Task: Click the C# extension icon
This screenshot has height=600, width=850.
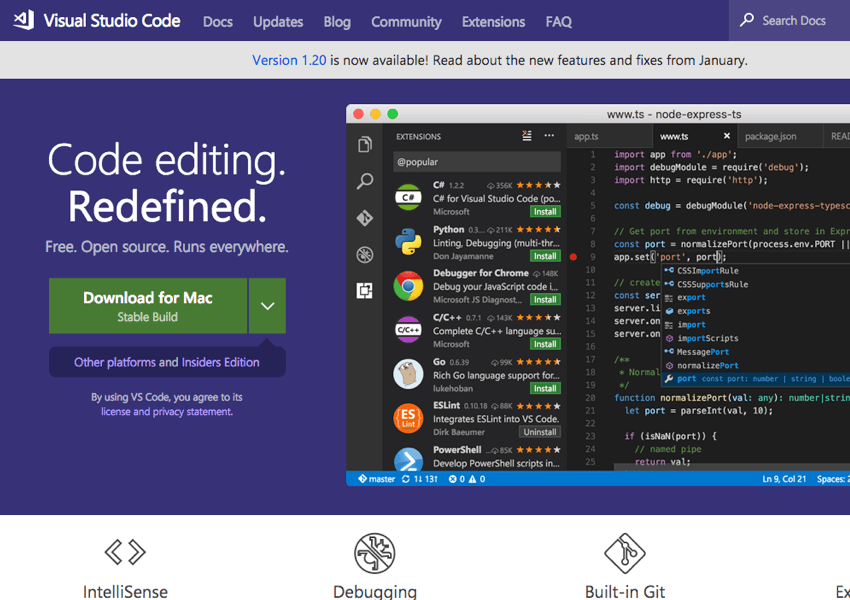Action: [408, 197]
